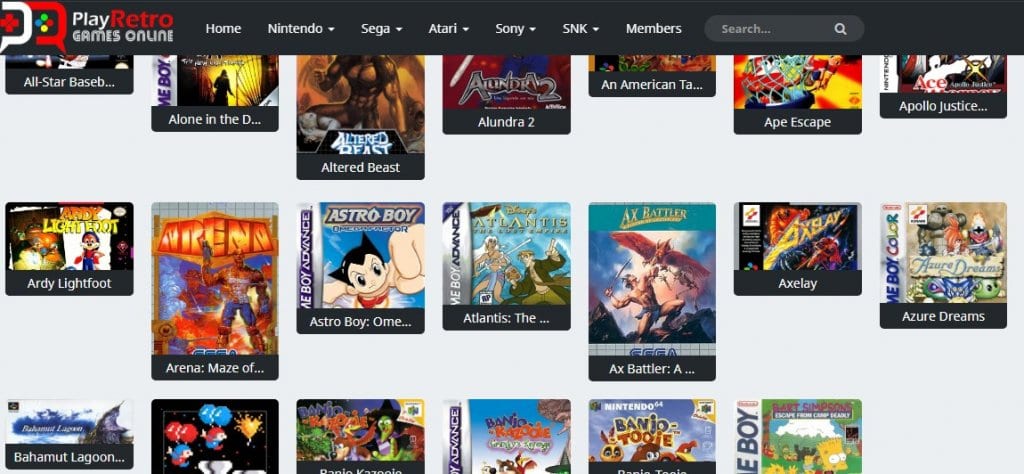Viewport: 1024px width, 474px height.
Task: Select the Banjo-Tooie cover thumbnail
Action: point(652,430)
